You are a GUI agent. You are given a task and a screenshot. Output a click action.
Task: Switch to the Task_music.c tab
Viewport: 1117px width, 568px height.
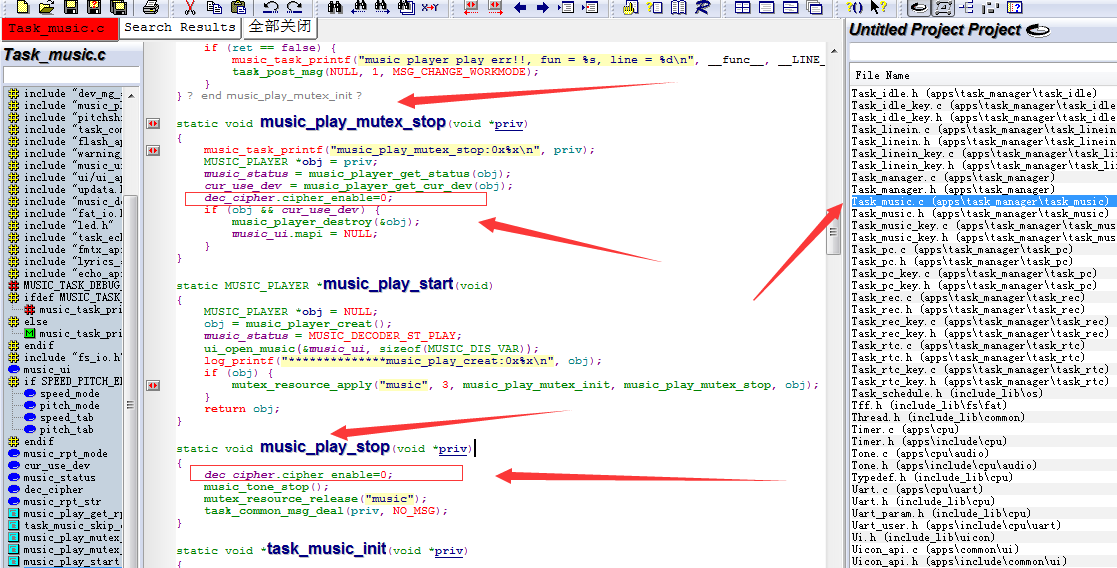tap(59, 29)
